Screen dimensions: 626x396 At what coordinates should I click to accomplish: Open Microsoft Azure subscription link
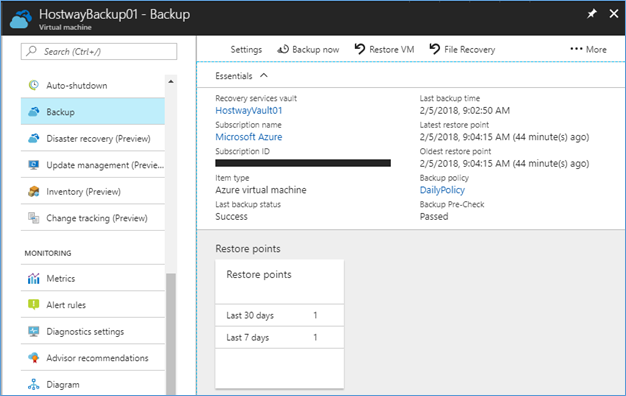coord(249,137)
